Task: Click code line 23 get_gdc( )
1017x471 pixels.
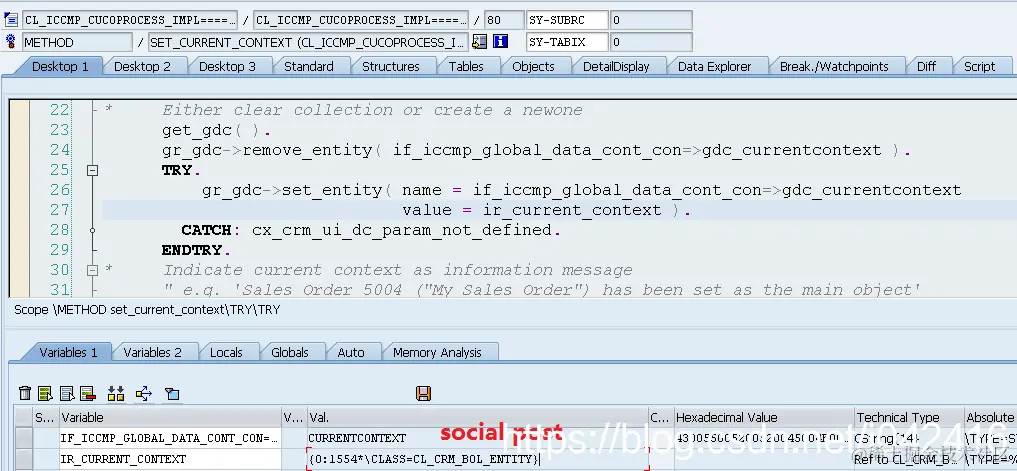Action: pos(217,130)
